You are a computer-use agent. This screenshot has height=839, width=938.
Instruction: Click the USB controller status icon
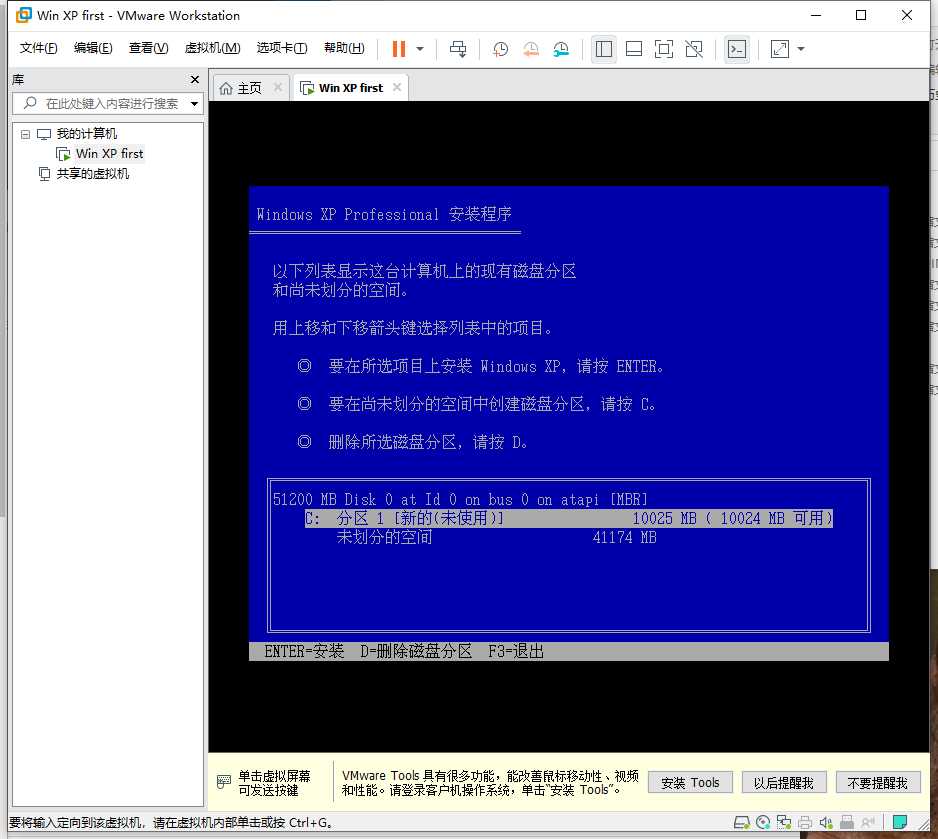click(846, 823)
